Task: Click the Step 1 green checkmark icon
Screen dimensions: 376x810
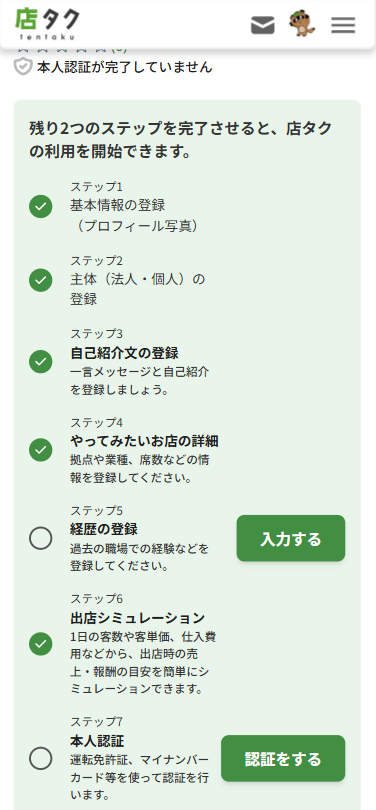Action: (x=40, y=207)
